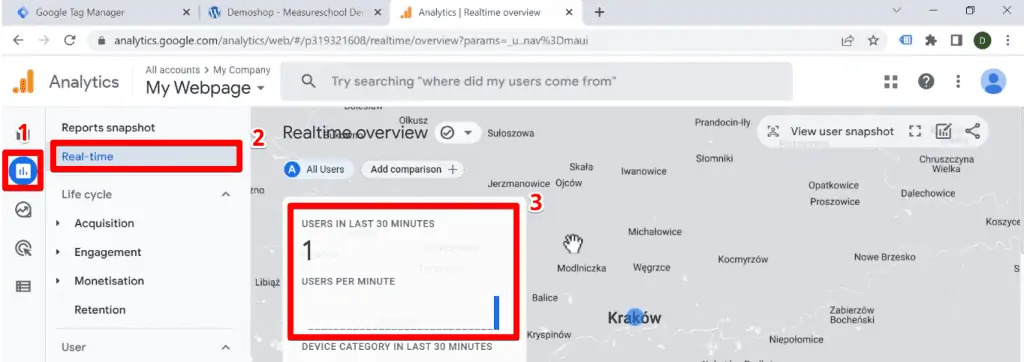Enter fullscreen map view icon
1024x362 pixels.
tap(915, 131)
